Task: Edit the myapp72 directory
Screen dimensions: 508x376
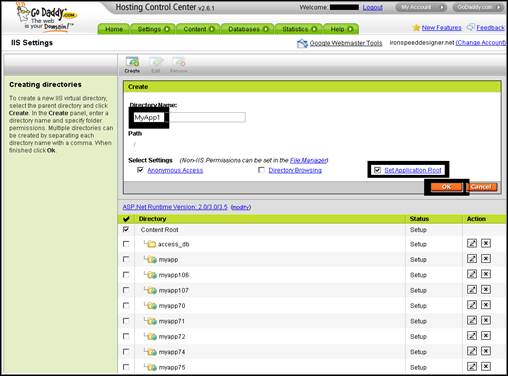Action: 472,336
